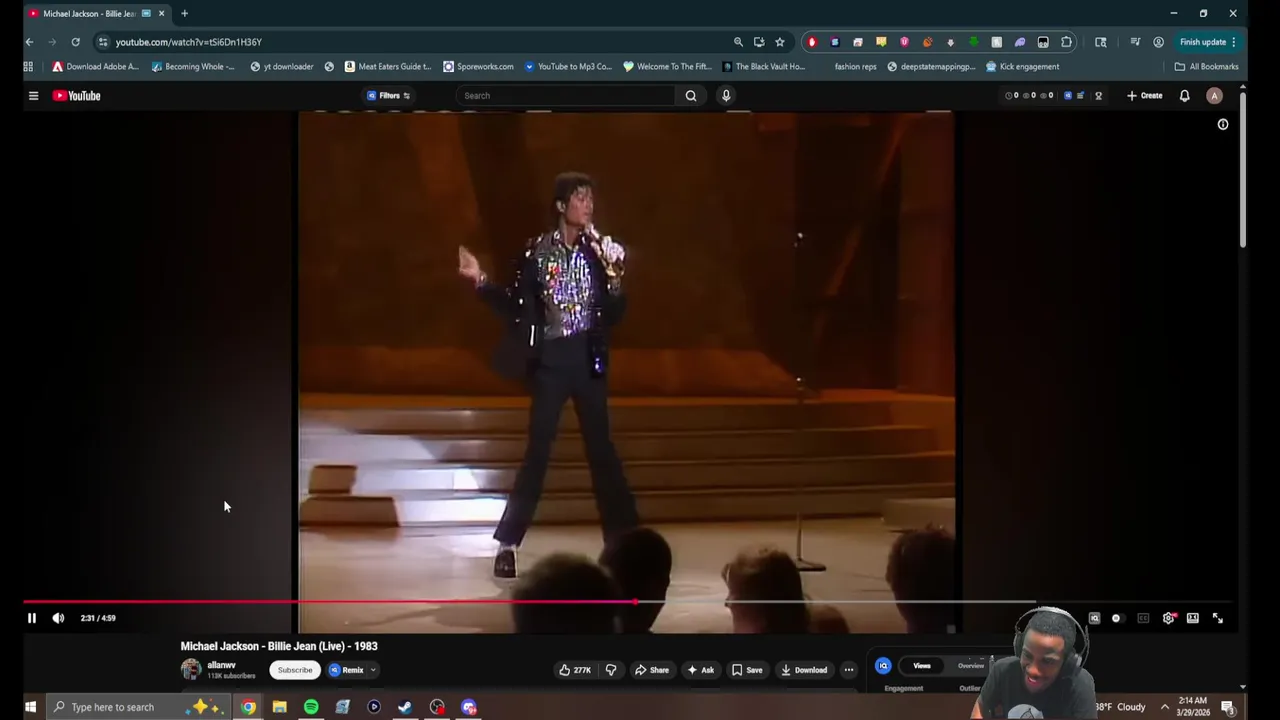Open the Download Adobe bookmark
Viewport: 1280px width, 720px height.
pos(95,67)
